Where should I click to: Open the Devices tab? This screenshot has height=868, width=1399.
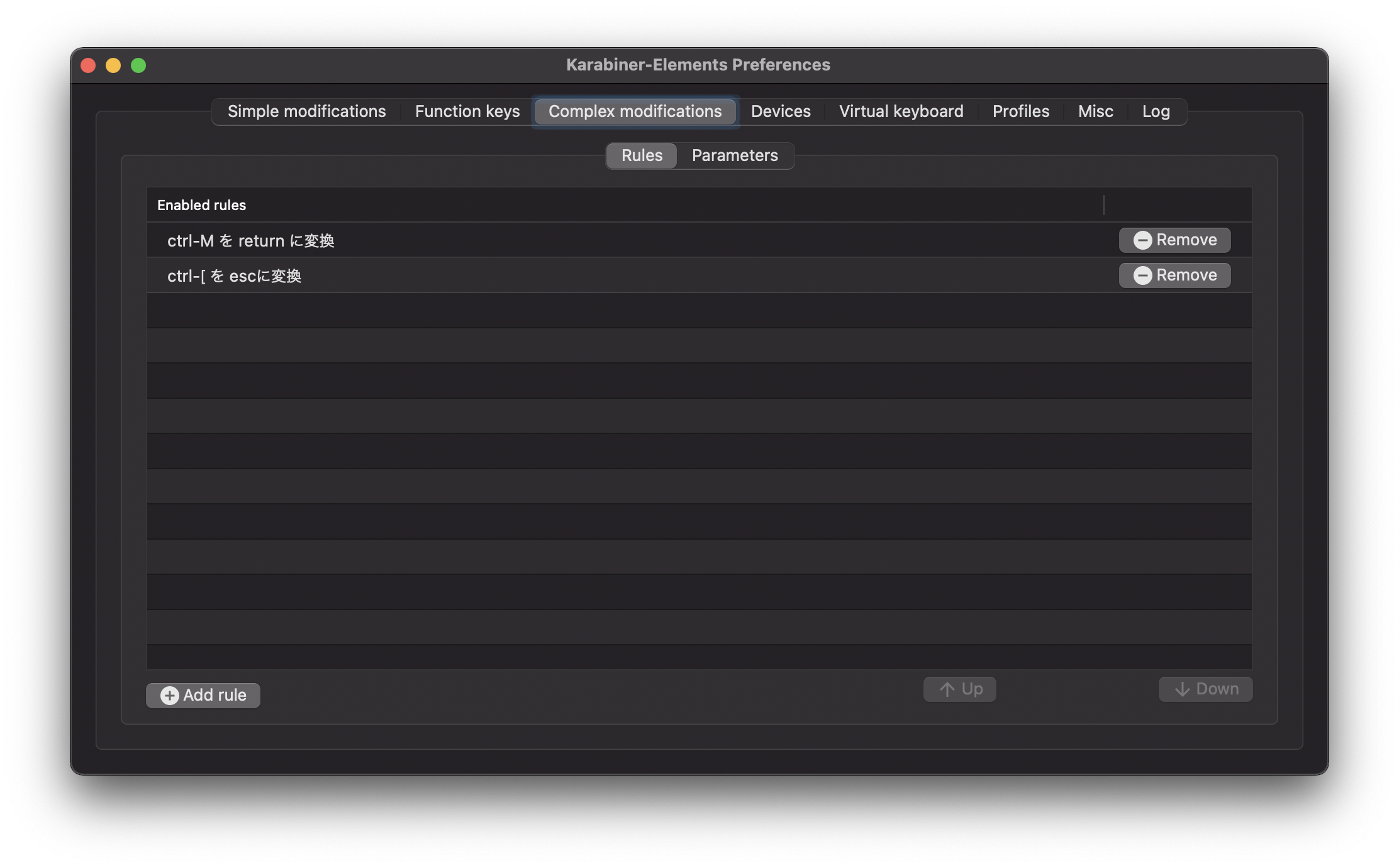[781, 111]
